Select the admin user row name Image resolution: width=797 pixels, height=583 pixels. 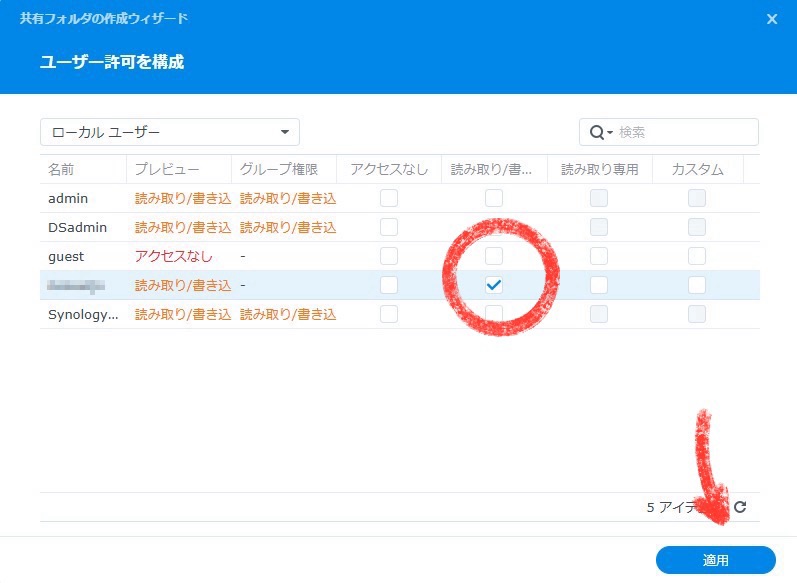69,198
